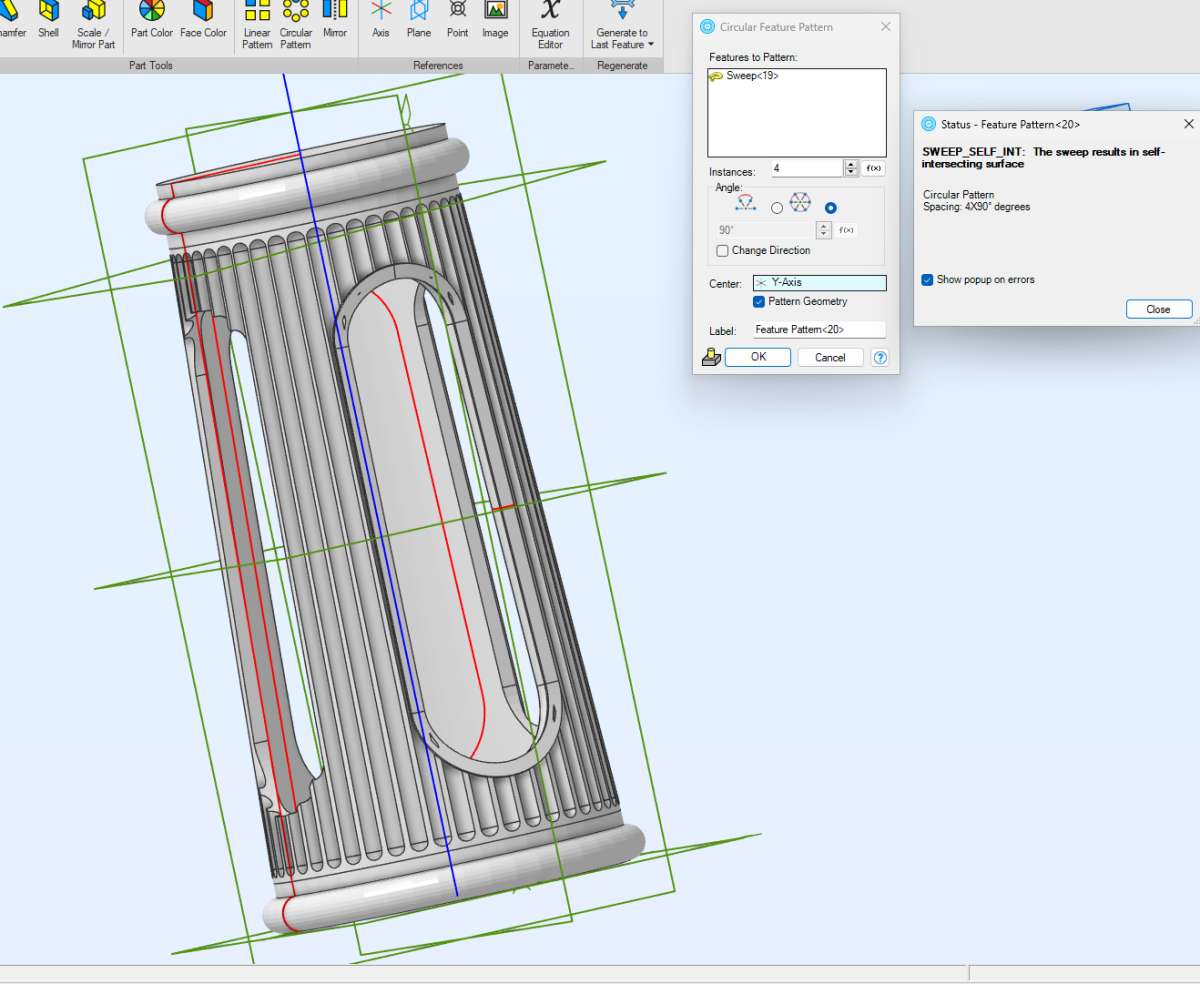Uncheck the Pattern Geometry checkbox

[x=759, y=301]
